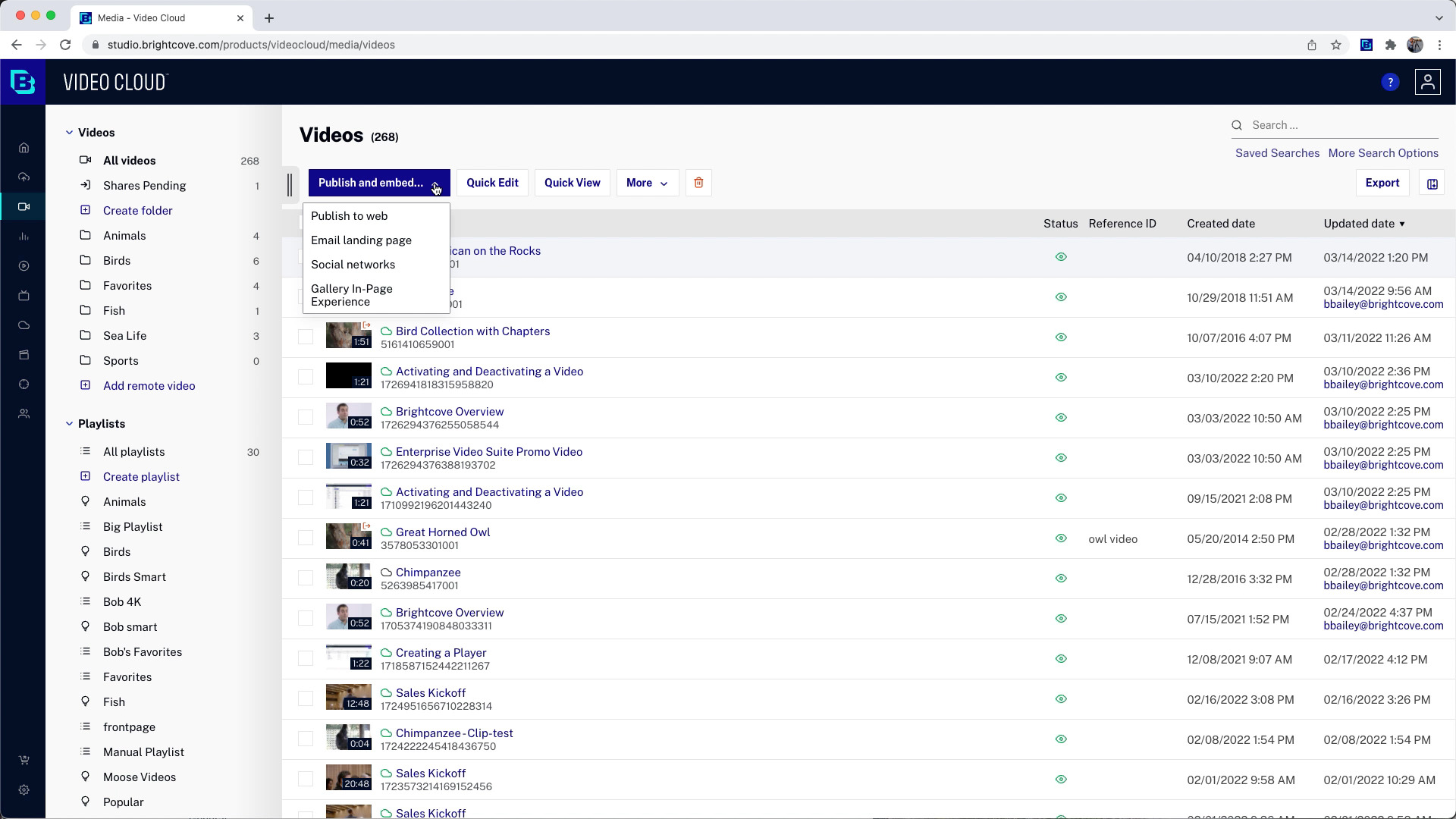The image size is (1456, 819).
Task: Choose Gallery In-Page Experience option
Action: click(x=352, y=295)
